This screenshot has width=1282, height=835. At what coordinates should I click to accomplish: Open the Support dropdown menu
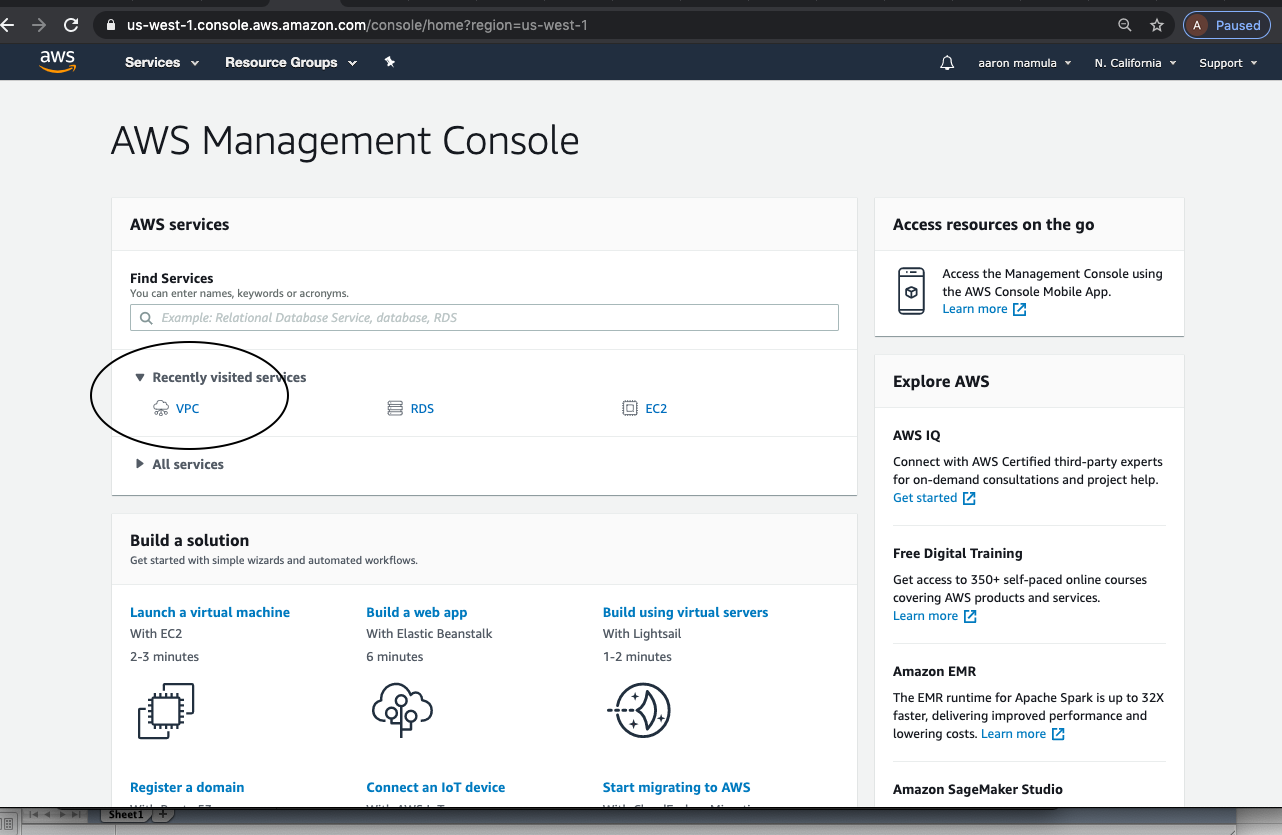coord(1228,63)
